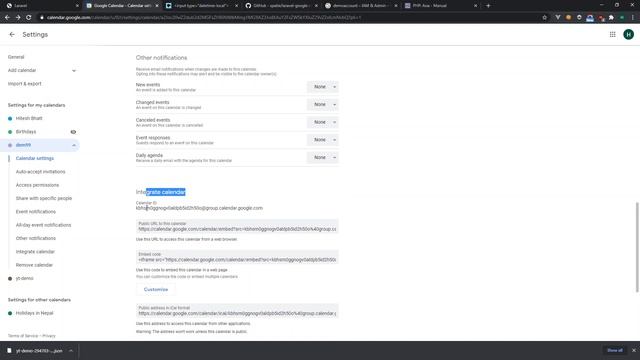Click Public URL to this calendar field

[x=237, y=227]
